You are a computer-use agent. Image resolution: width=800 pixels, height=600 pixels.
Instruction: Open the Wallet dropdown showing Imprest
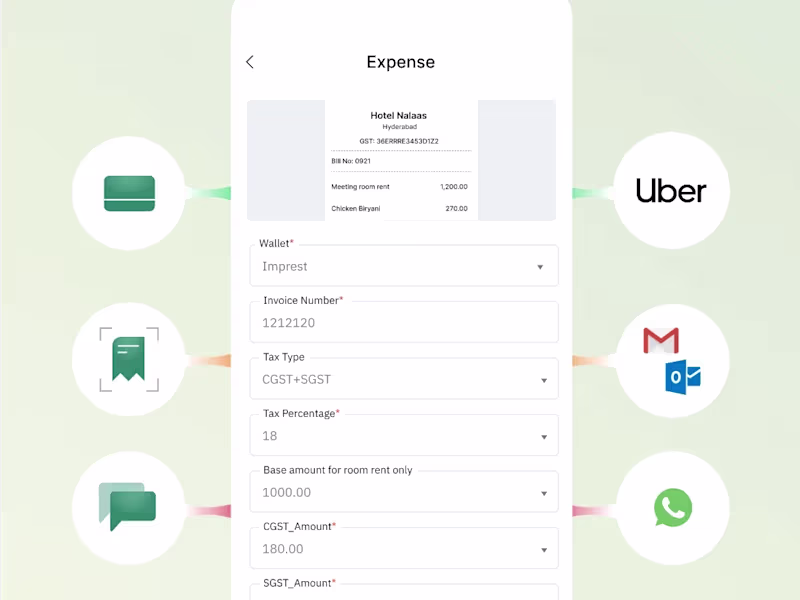click(404, 266)
